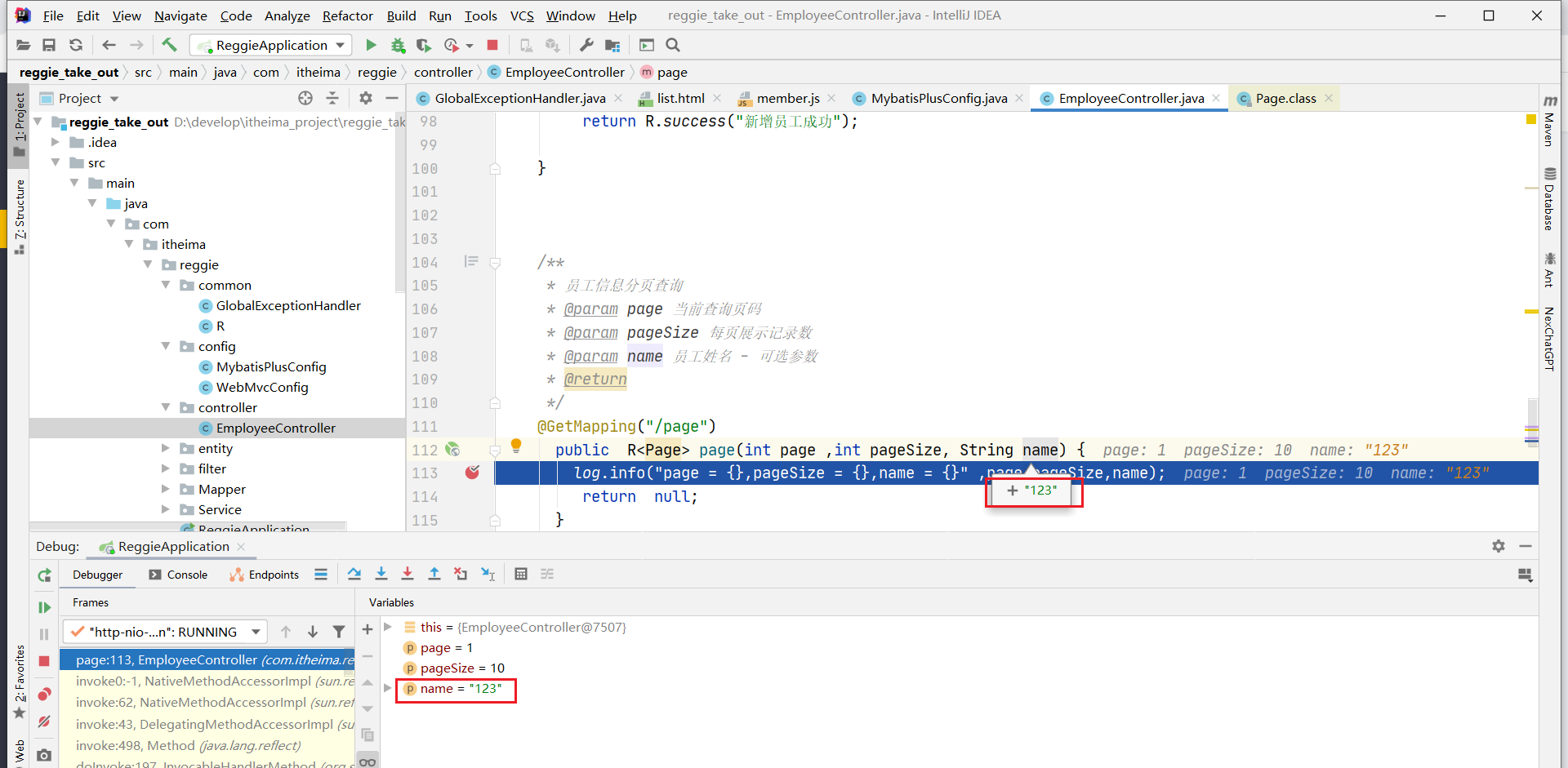The height and width of the screenshot is (768, 1568).
Task: Collapse the common folder
Action: pyautogui.click(x=166, y=285)
